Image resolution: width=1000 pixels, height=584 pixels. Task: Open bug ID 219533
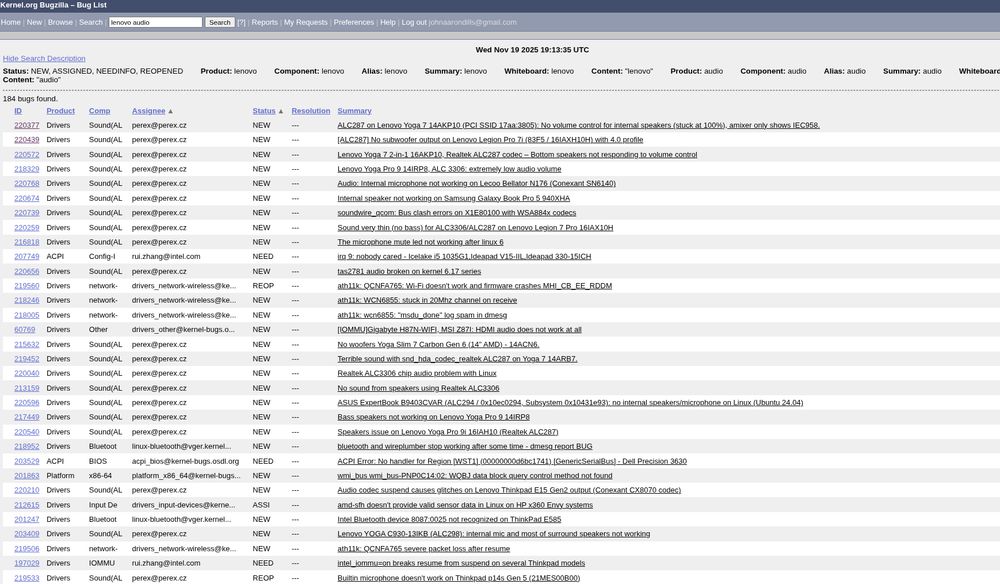click(x=27, y=578)
